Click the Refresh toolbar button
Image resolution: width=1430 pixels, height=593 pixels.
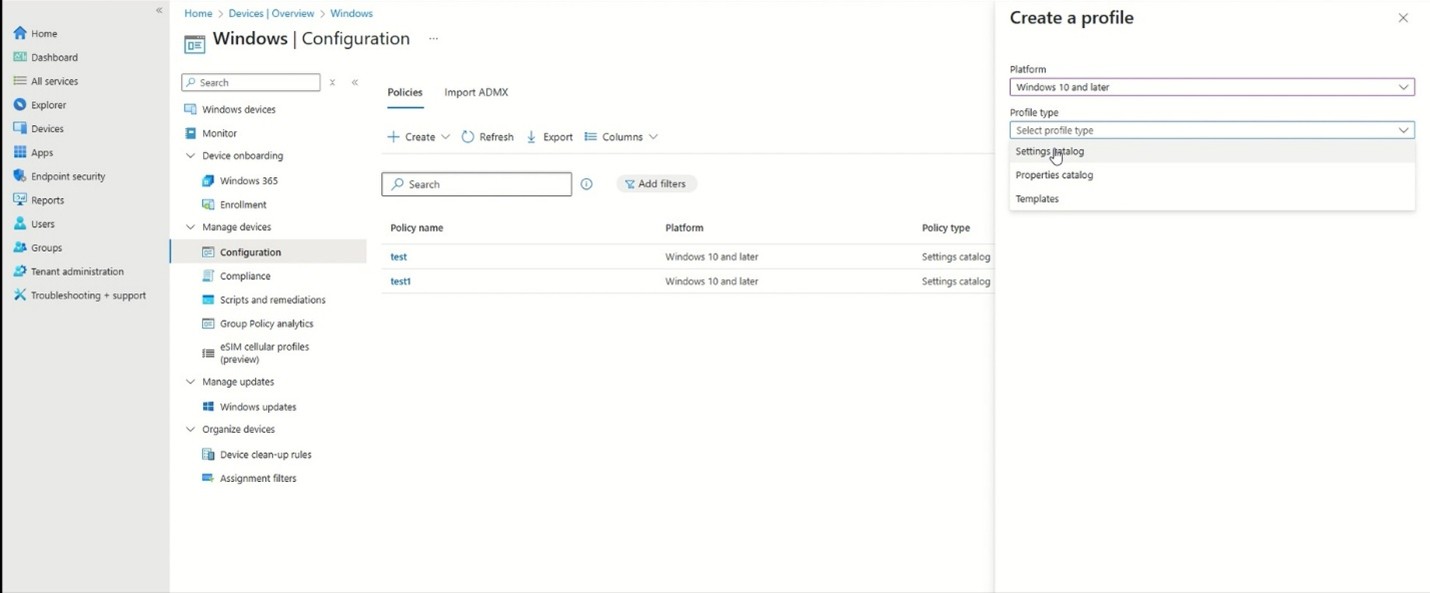tap(487, 137)
